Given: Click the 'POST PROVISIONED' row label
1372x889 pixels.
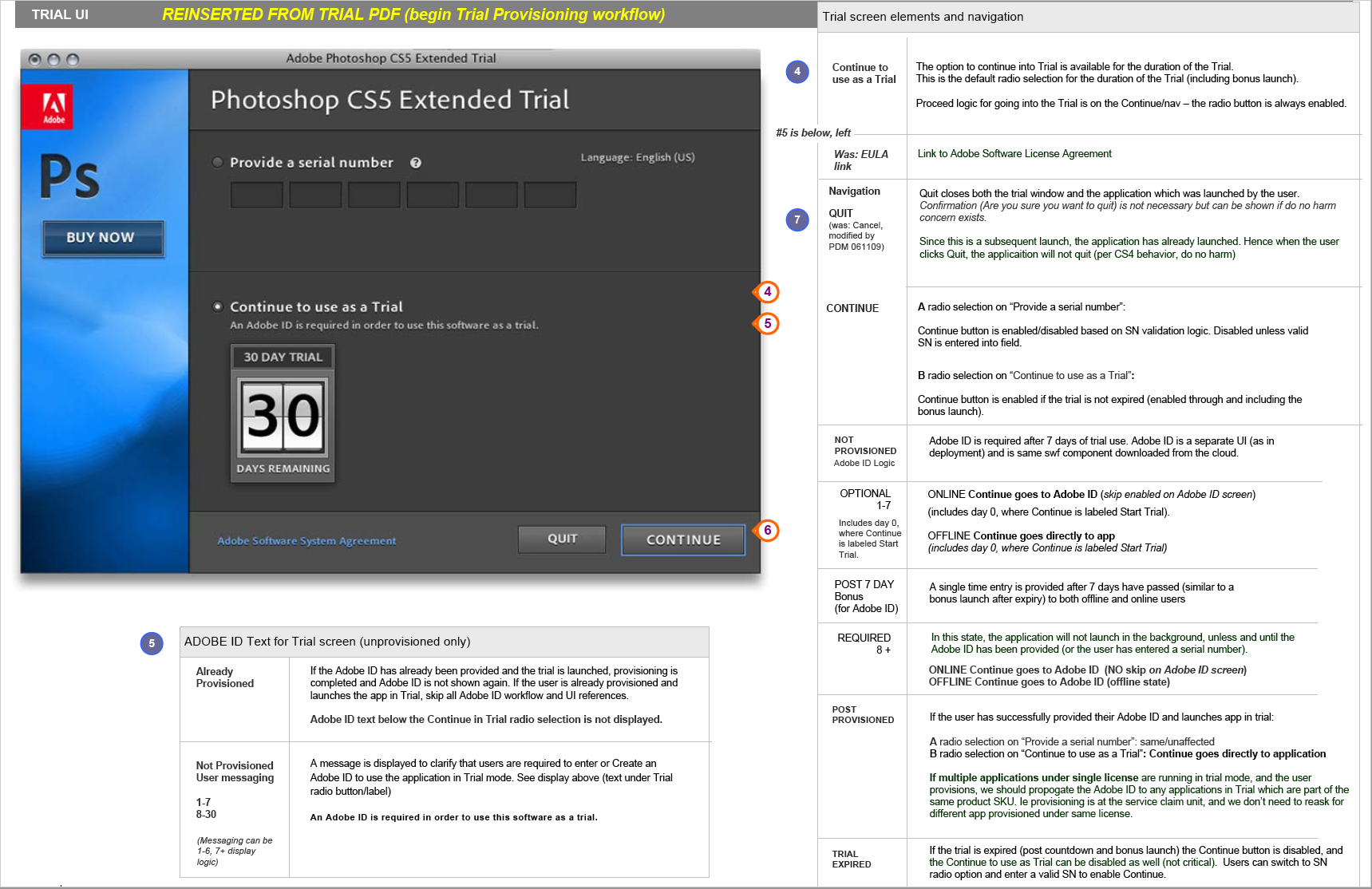Looking at the screenshot, I should [x=863, y=714].
